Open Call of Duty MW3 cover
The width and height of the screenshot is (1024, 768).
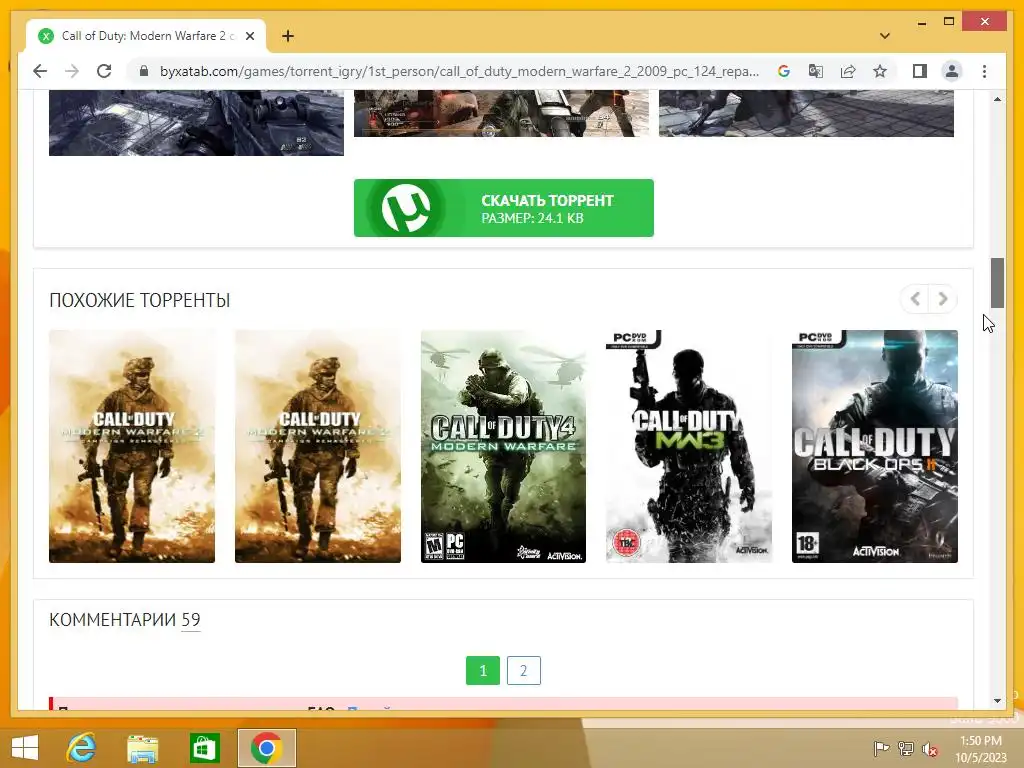coord(689,446)
